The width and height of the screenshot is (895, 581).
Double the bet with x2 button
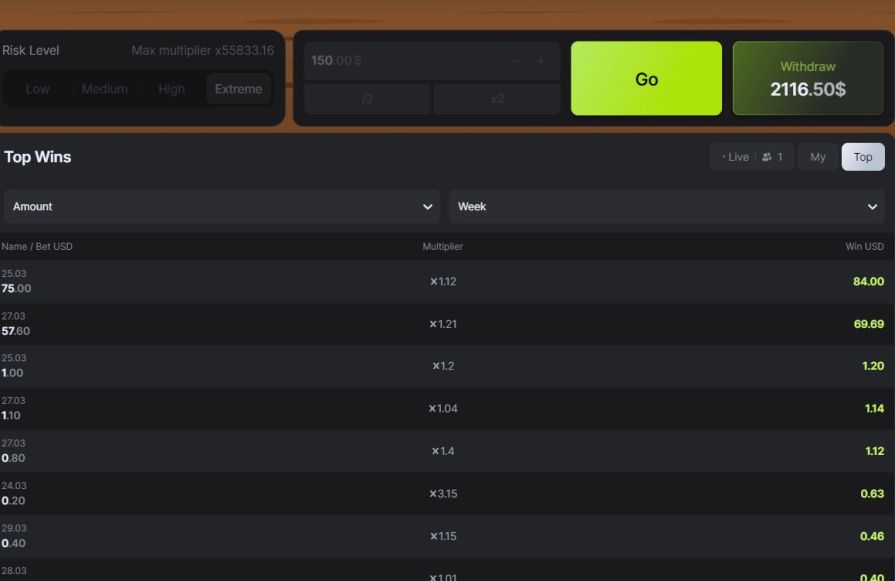[x=497, y=99]
